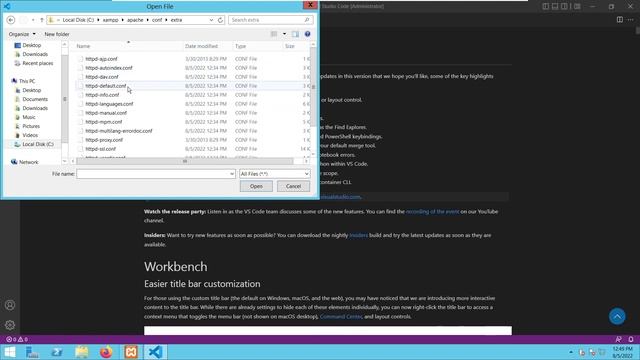Click the Back arrow in Open File dialog
This screenshot has height=360, width=640.
[11, 20]
